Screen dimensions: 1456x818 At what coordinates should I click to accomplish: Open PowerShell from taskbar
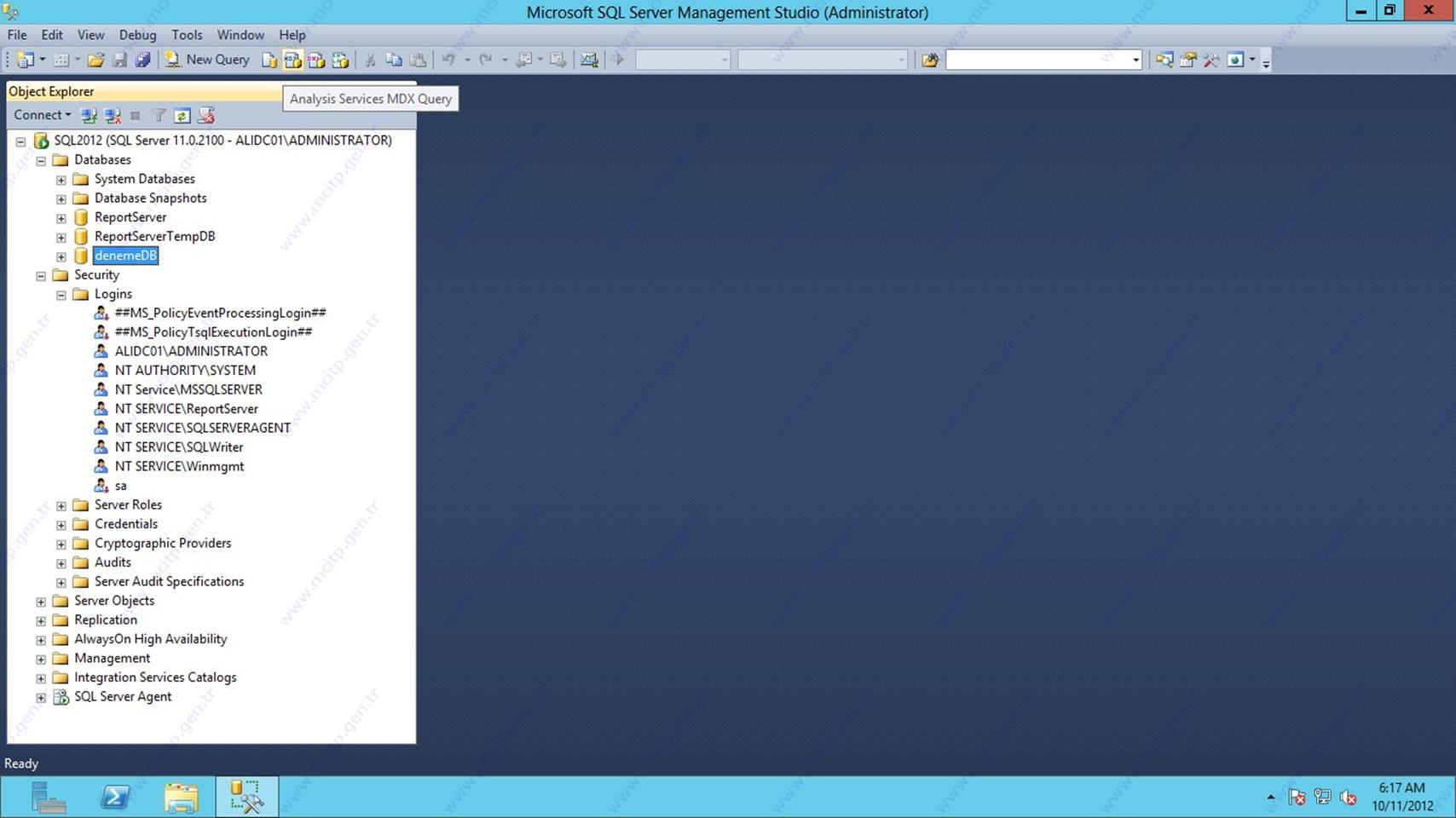[114, 798]
